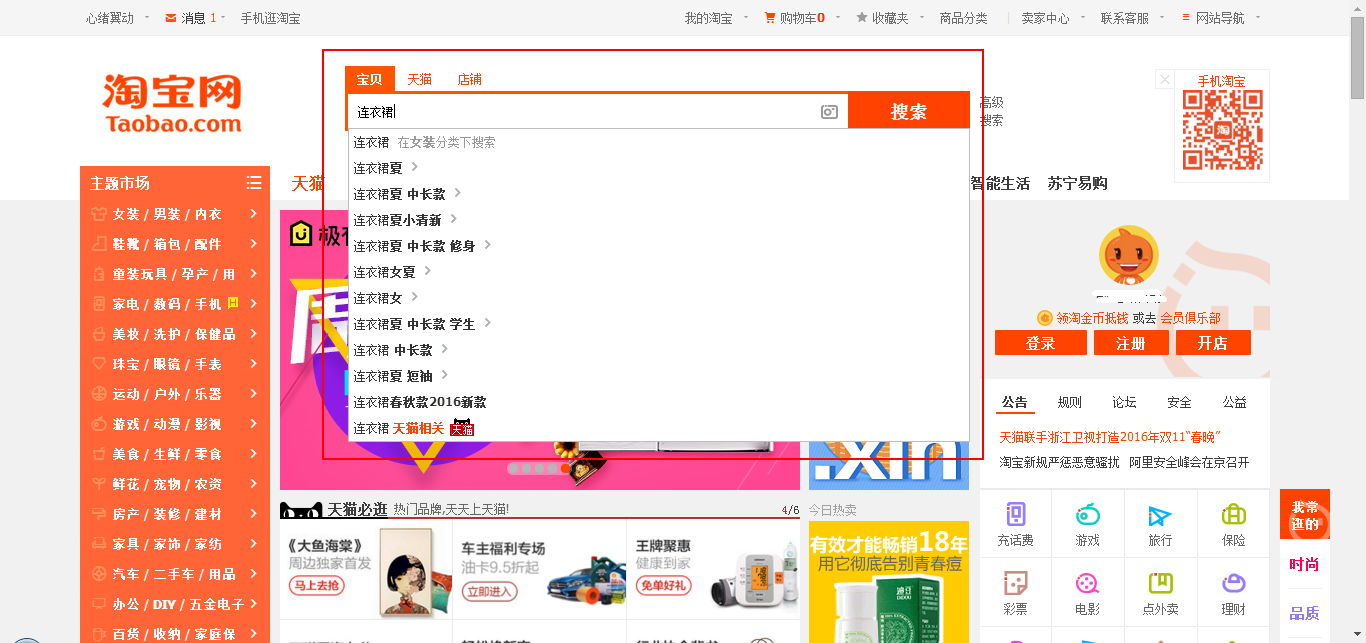Screen dimensions: 1366x643
Task: Open the 淘宝新规严惩恶意骚扰 announcement
Action: pos(1060,462)
